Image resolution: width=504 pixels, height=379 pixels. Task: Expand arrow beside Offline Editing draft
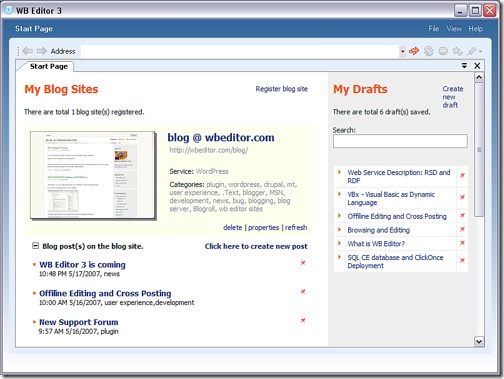(x=339, y=216)
